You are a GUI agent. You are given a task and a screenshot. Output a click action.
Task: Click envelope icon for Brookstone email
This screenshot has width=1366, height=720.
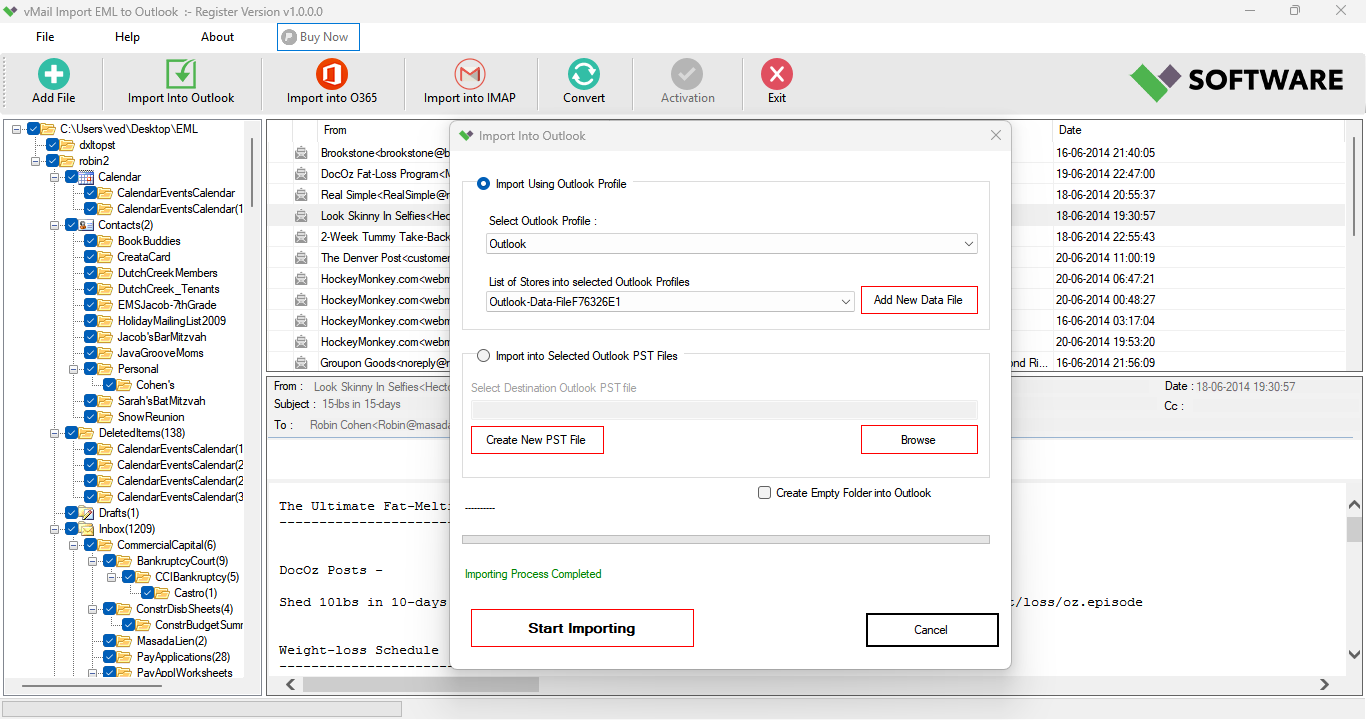tap(301, 153)
